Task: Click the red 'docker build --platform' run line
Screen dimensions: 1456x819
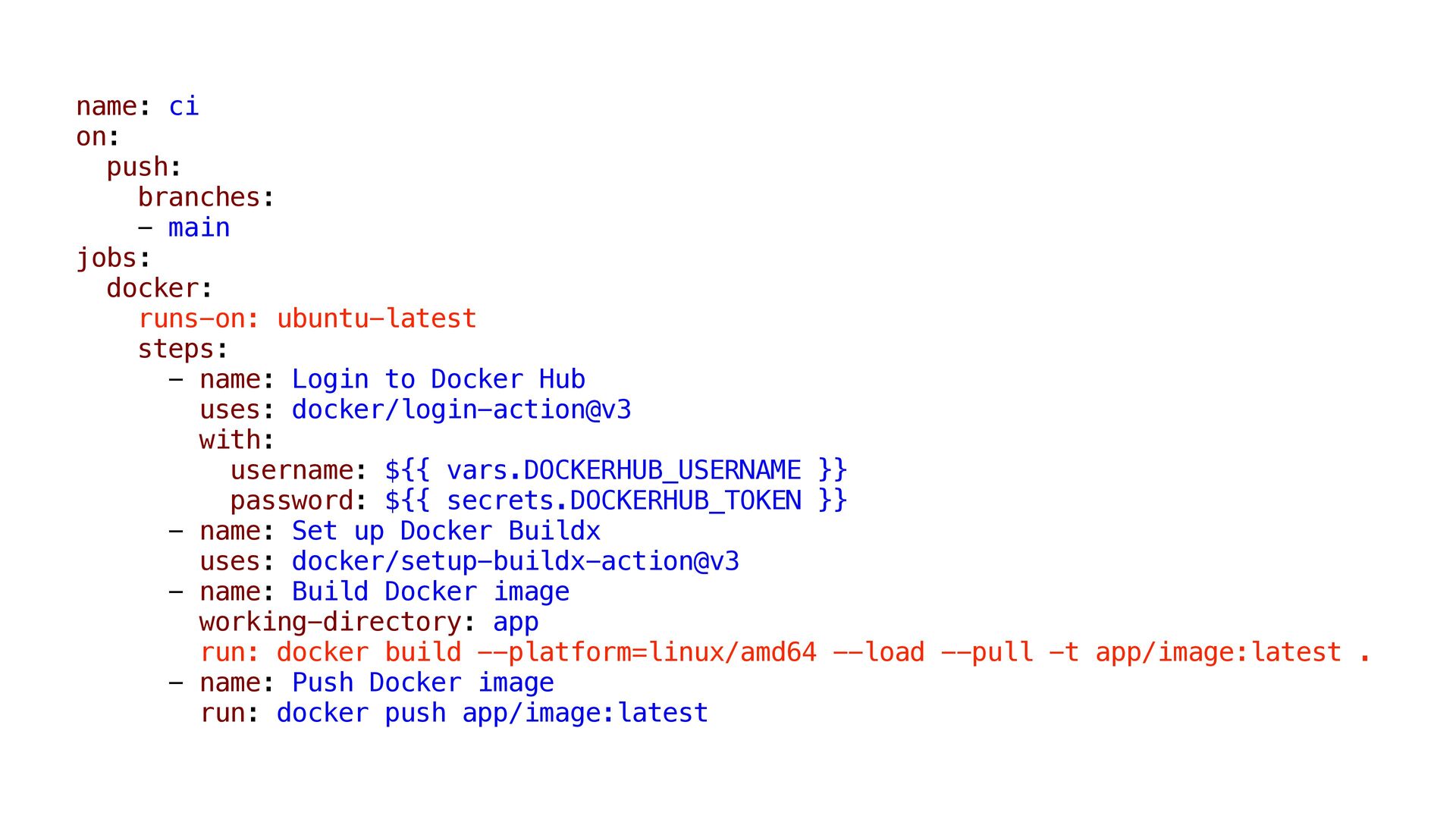Action: coord(785,652)
